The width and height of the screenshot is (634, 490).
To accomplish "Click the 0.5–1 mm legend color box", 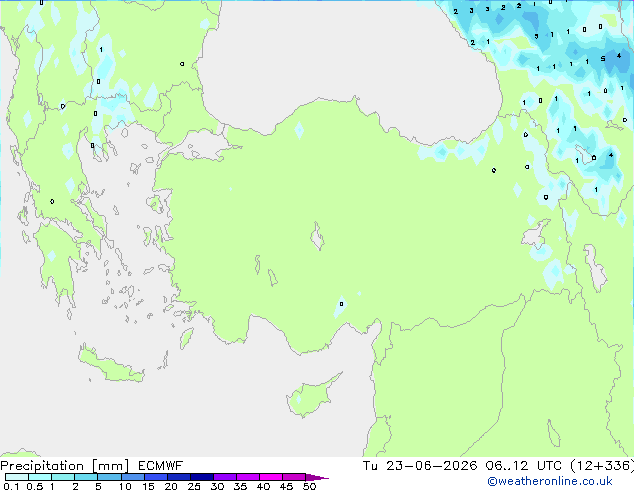I will [x=40, y=477].
